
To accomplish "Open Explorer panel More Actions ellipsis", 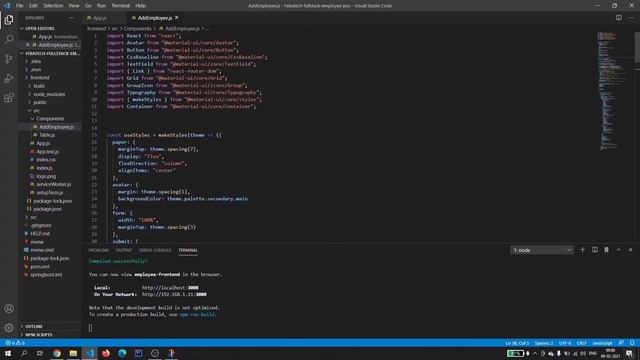I will pyautogui.click(x=71, y=18).
